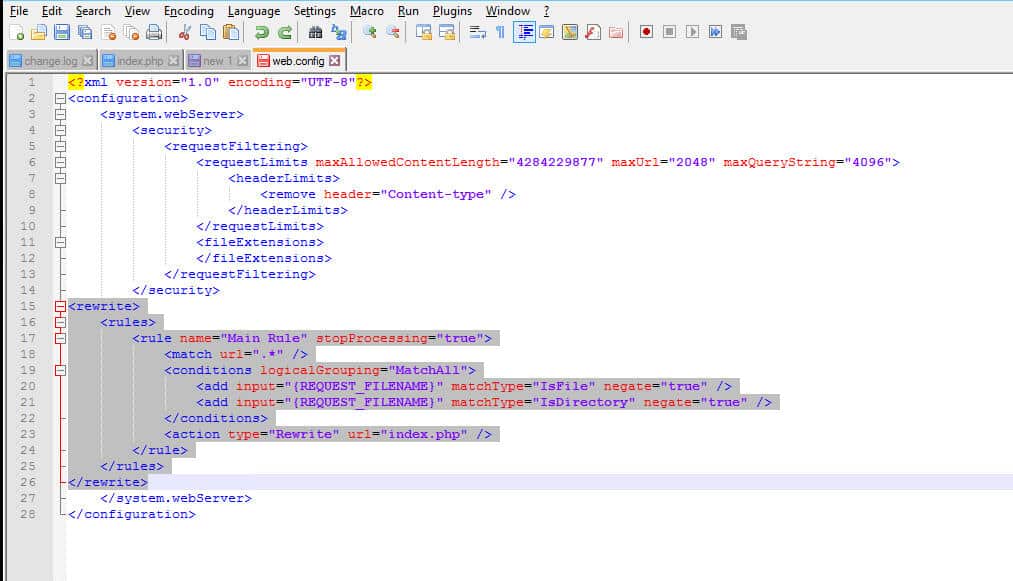Image resolution: width=1013 pixels, height=581 pixels.
Task: Open the User Defined Language icon
Action: tap(547, 32)
